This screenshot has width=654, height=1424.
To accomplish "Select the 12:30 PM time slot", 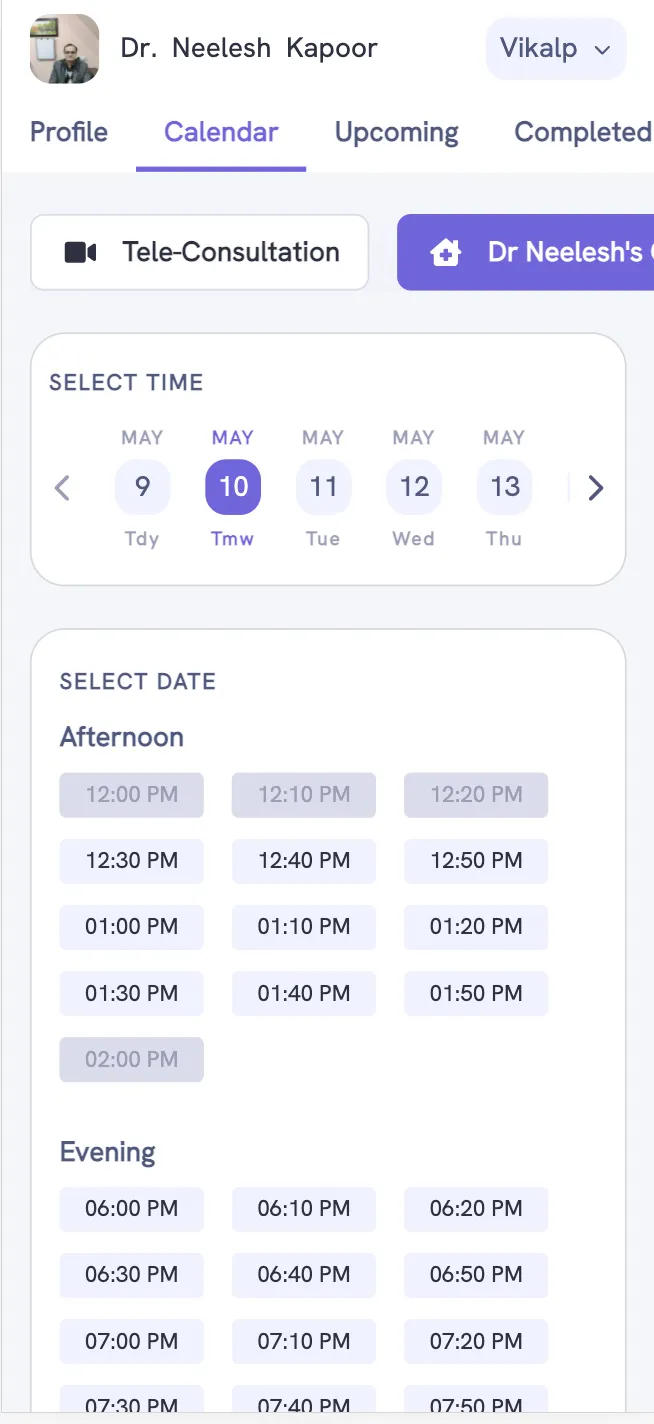I will coord(131,861).
